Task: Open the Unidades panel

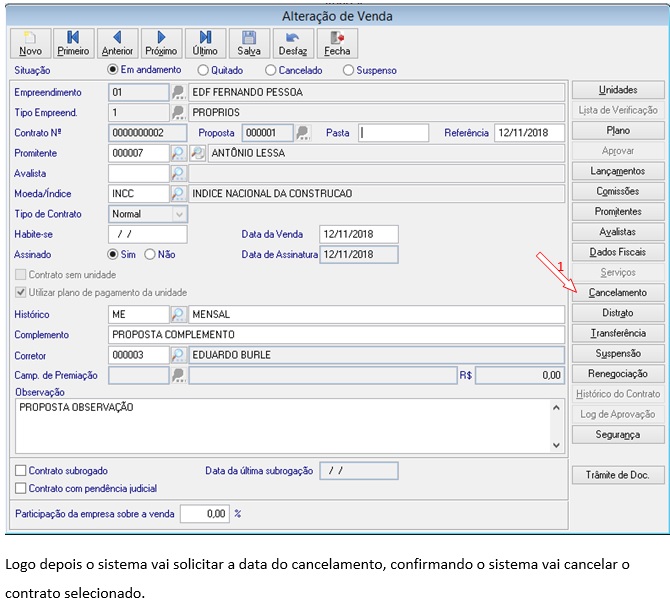Action: pos(618,90)
